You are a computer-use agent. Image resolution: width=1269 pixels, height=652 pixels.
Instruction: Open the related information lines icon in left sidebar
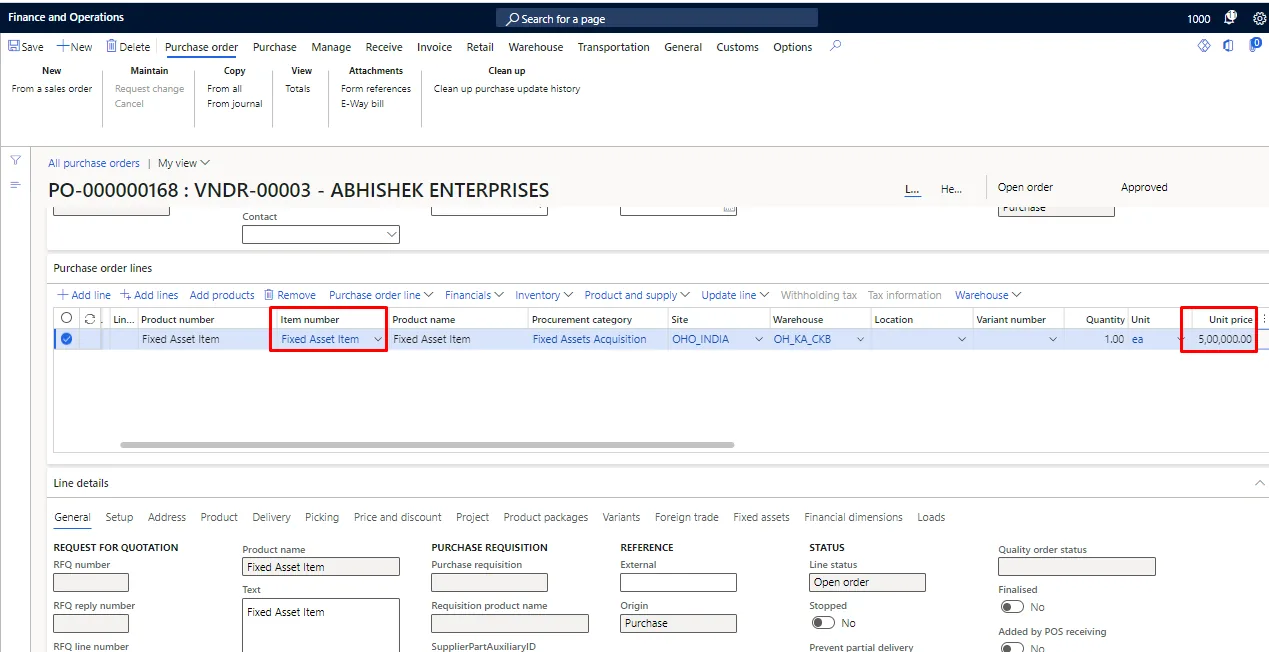pos(15,185)
